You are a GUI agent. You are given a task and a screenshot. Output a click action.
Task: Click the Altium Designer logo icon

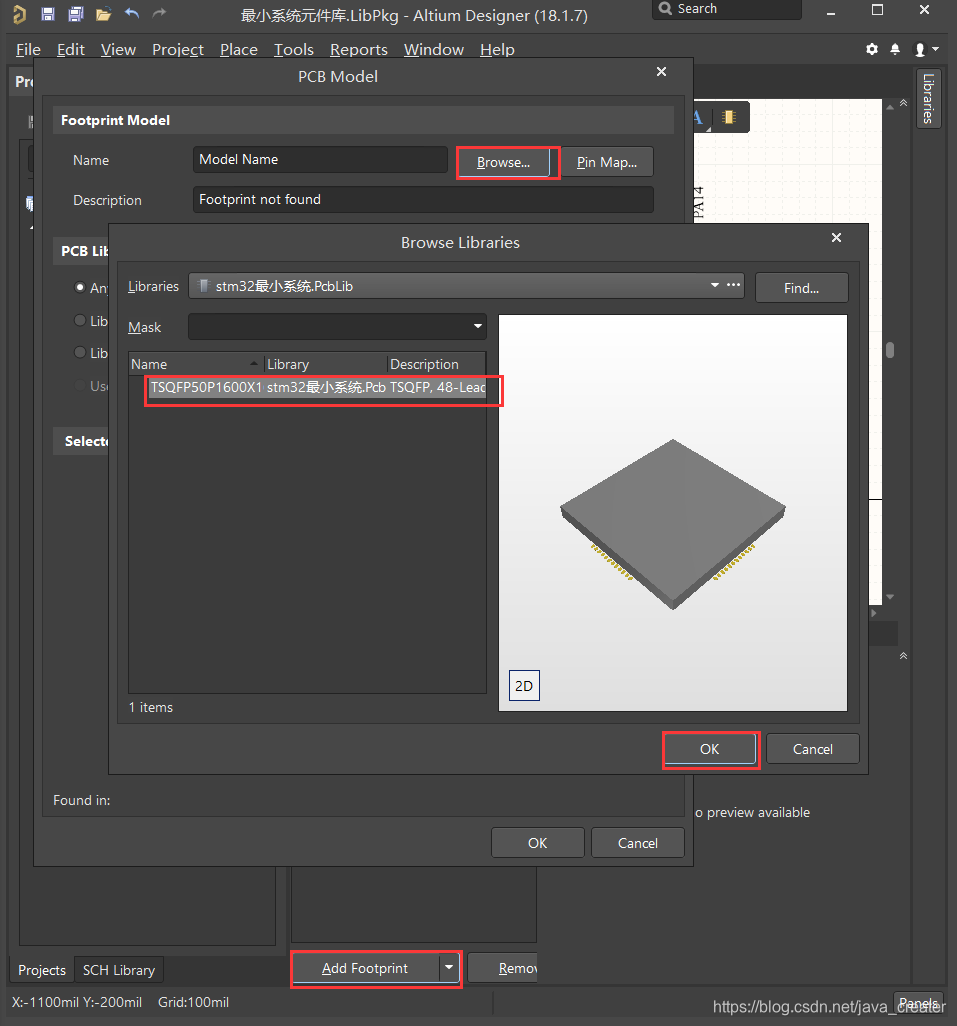point(20,14)
